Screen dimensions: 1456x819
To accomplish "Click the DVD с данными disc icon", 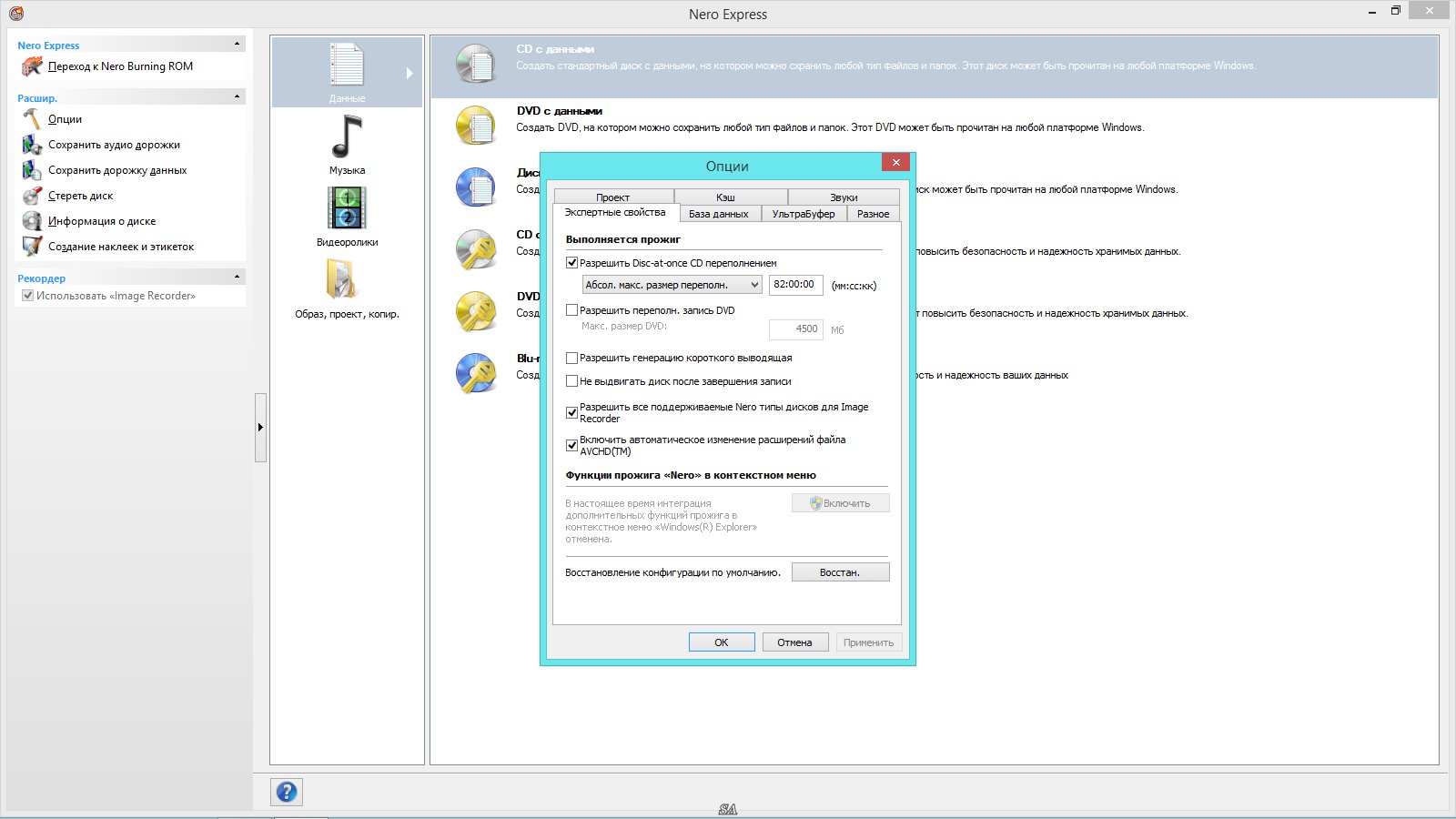I will click(476, 126).
